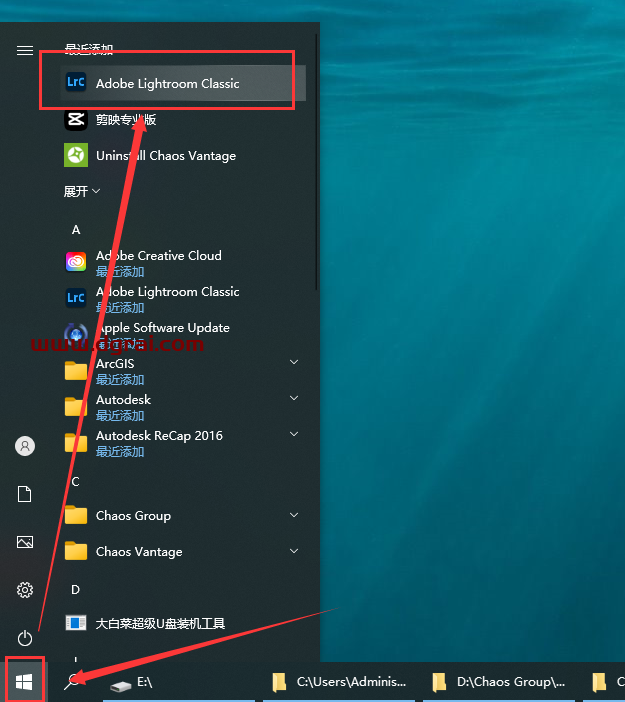Viewport: 625px width, 702px height.
Task: Open Adobe Creative Cloud app icon
Action: (x=76, y=261)
